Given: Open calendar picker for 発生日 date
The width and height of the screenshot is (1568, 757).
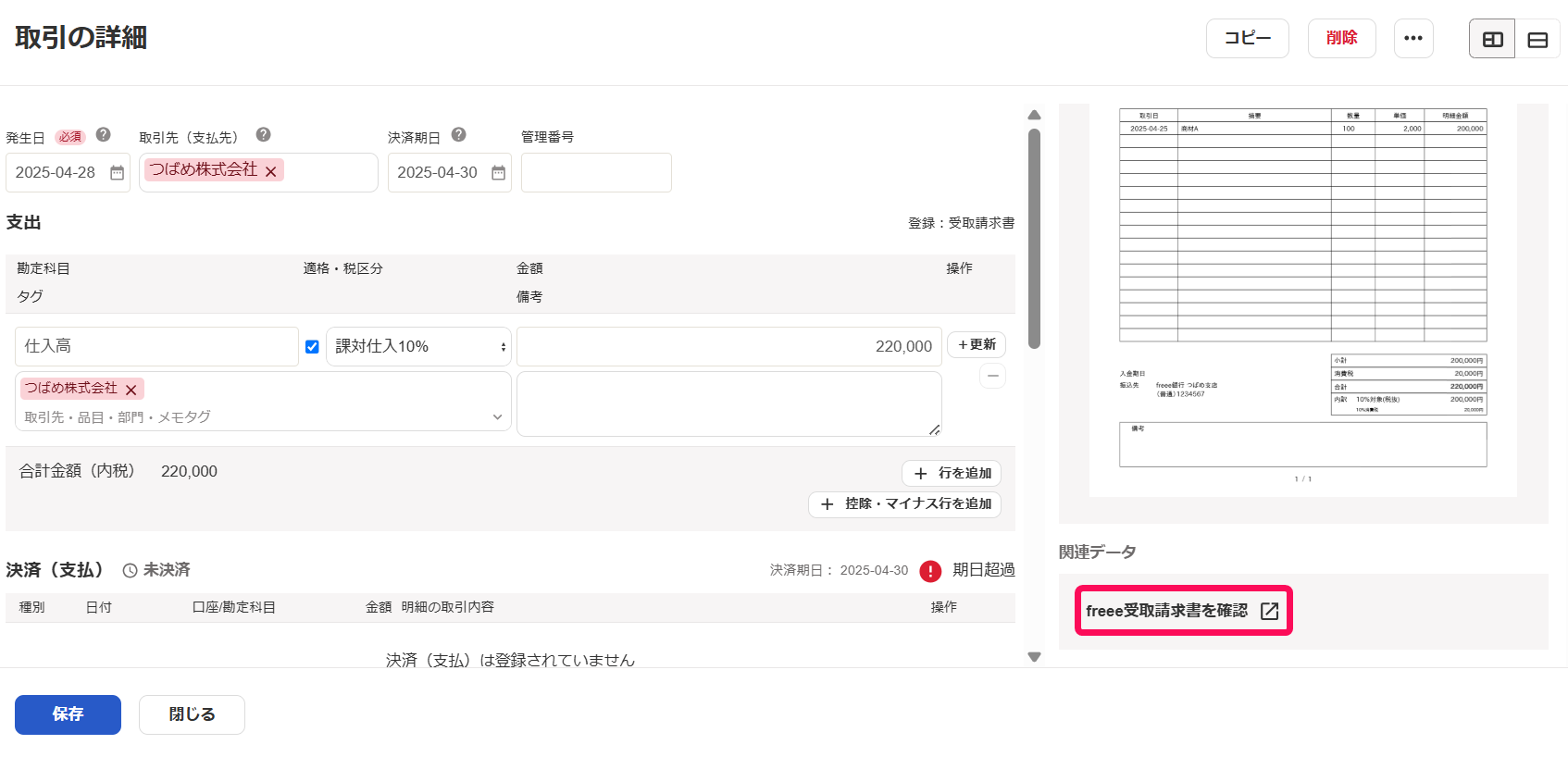Looking at the screenshot, I should click(118, 173).
